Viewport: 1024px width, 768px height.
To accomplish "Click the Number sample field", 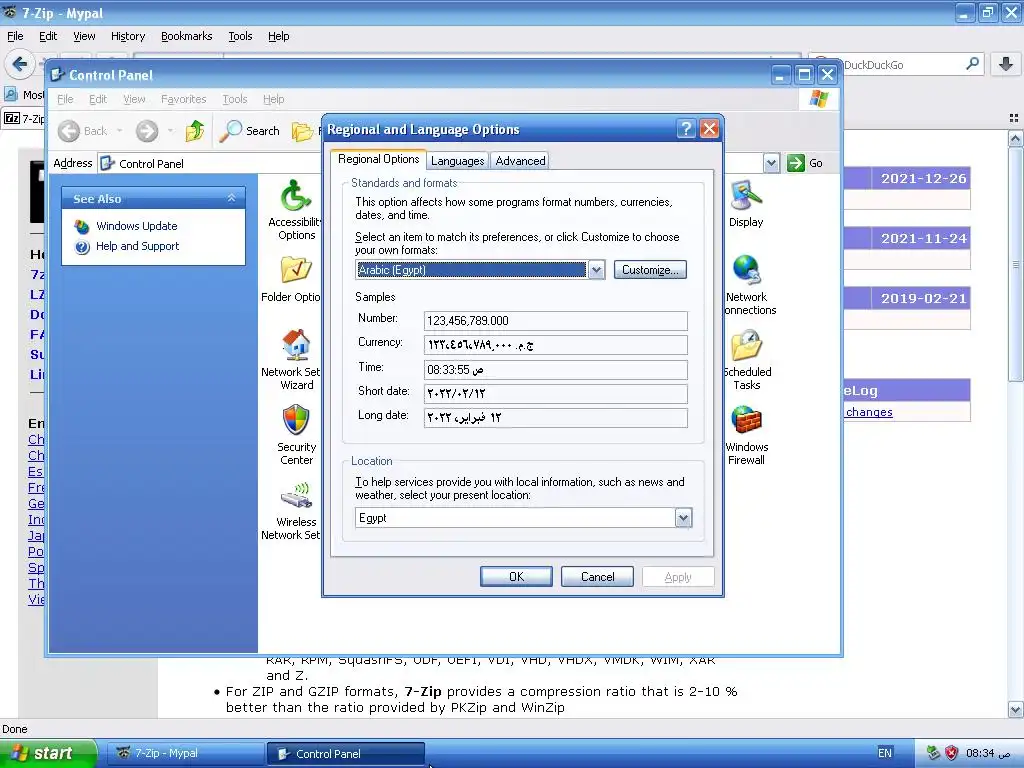I will [x=555, y=321].
